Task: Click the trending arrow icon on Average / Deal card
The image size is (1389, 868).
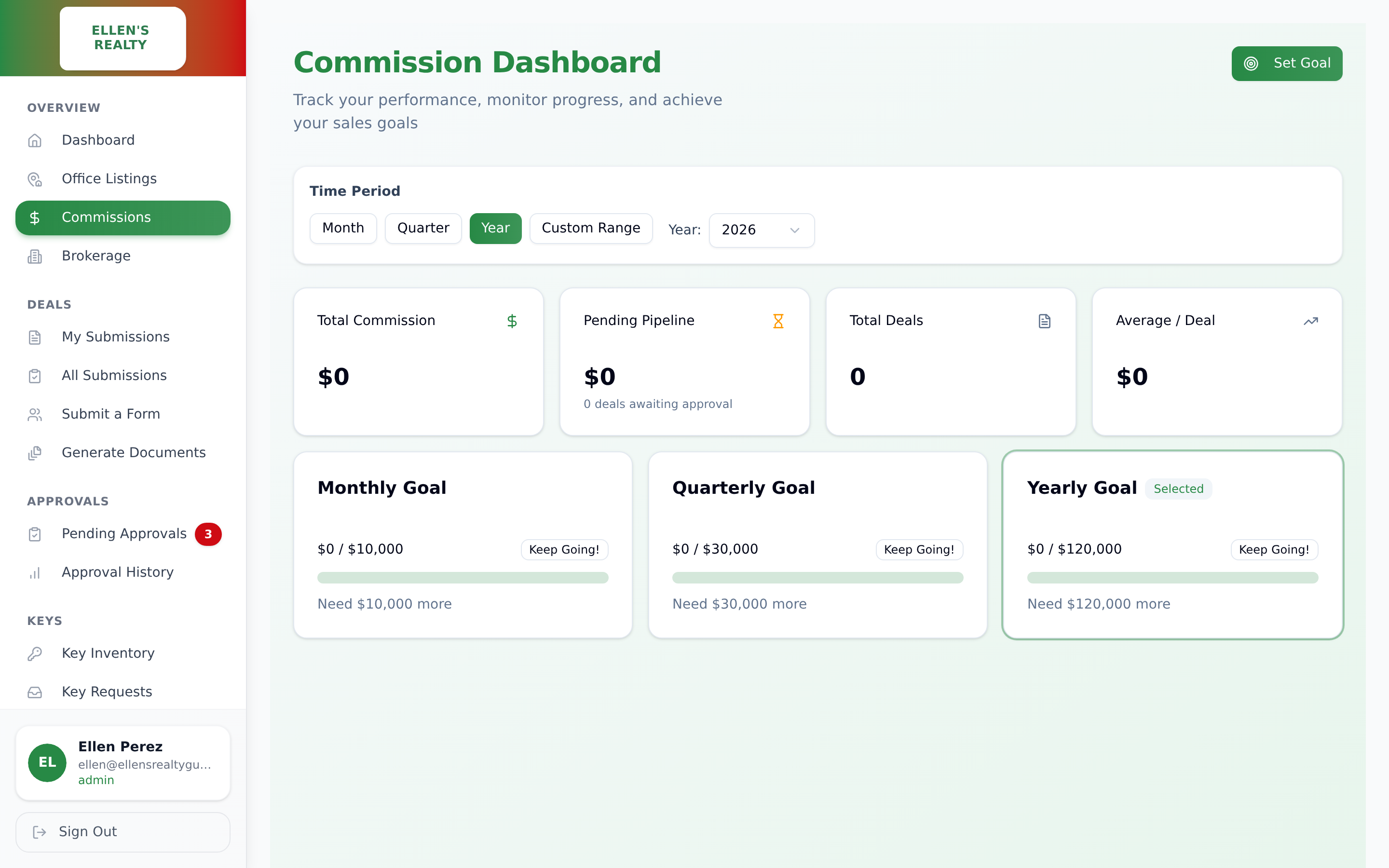Action: click(1311, 321)
